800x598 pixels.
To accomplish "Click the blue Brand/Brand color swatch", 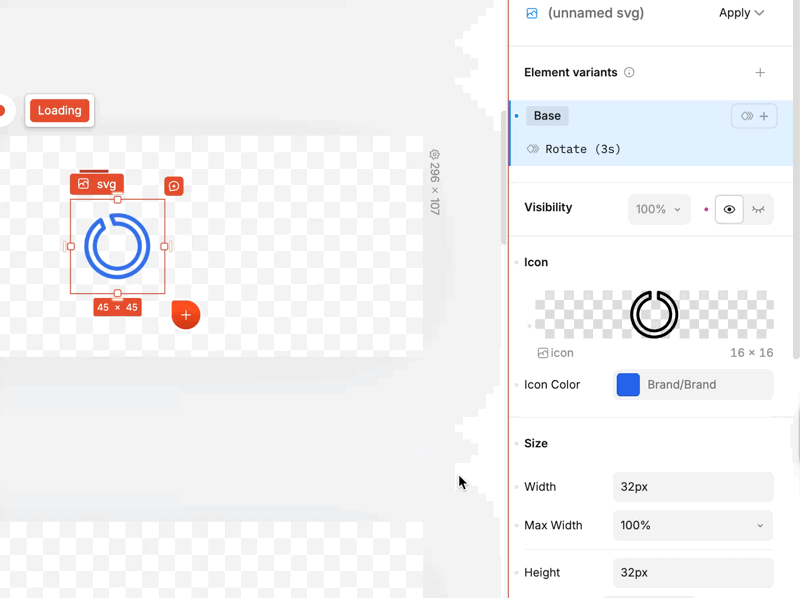I will click(x=628, y=384).
